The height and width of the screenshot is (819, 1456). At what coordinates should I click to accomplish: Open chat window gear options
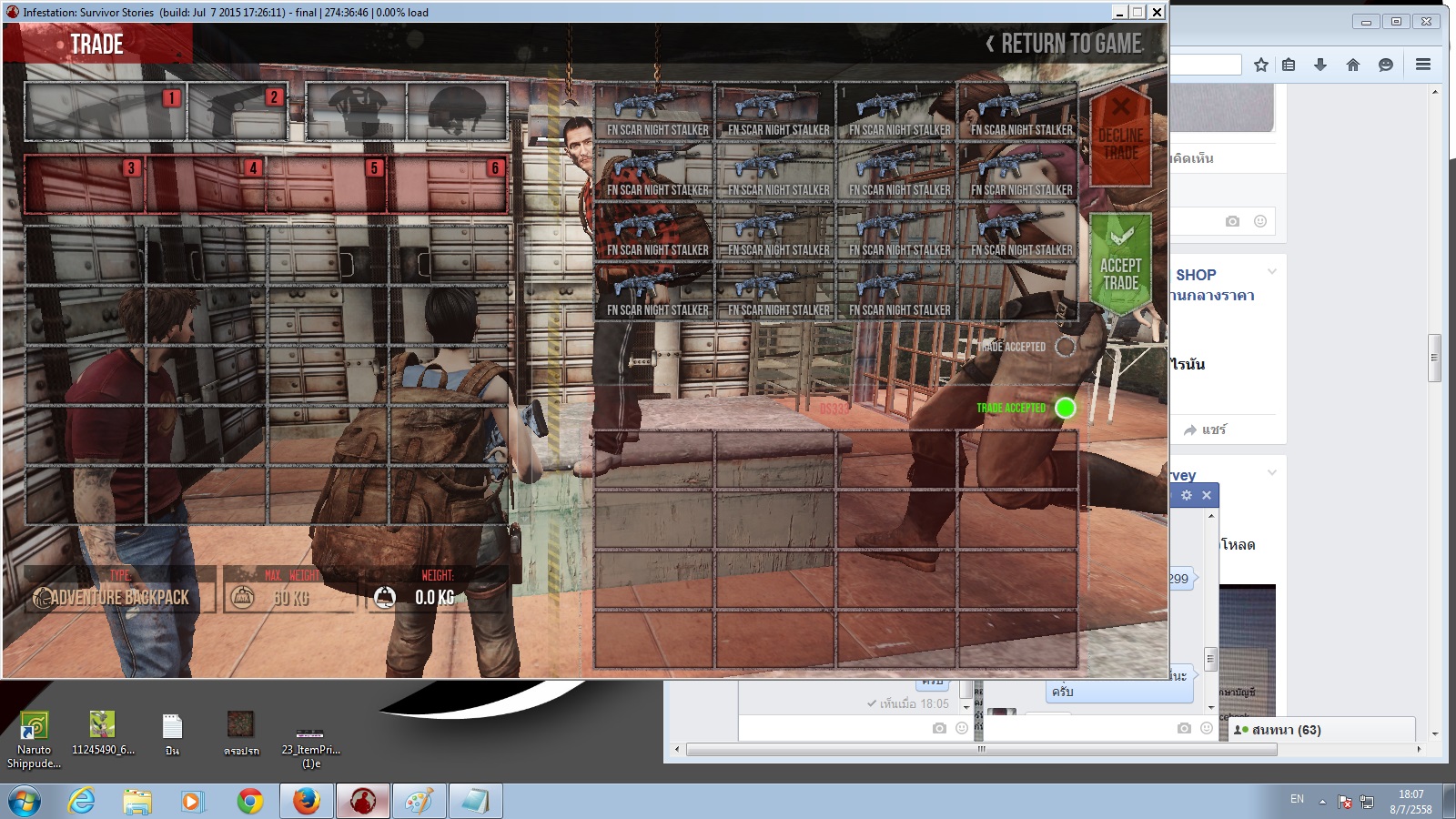tap(1187, 495)
